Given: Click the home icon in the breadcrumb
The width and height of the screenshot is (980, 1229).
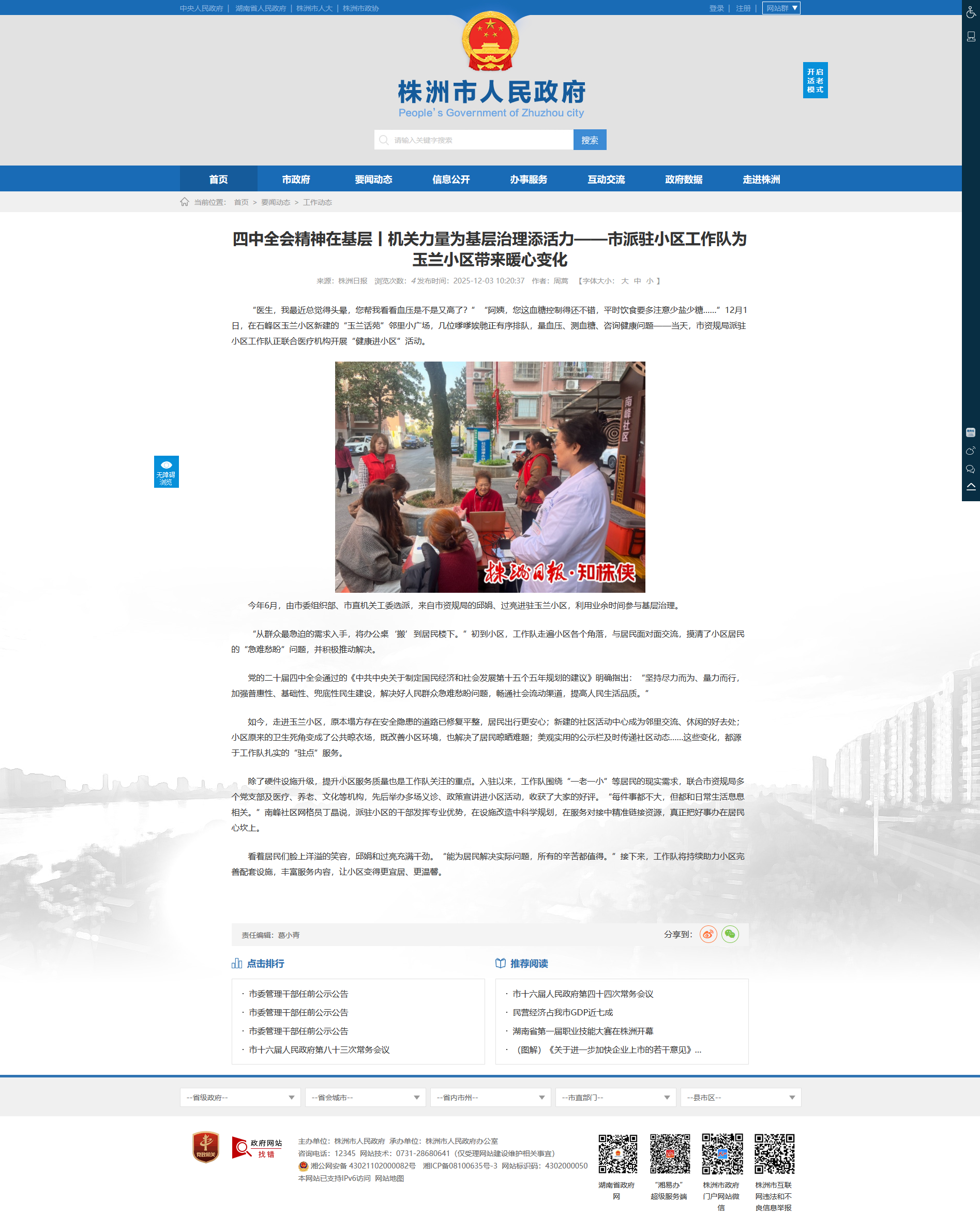Looking at the screenshot, I should click(185, 202).
